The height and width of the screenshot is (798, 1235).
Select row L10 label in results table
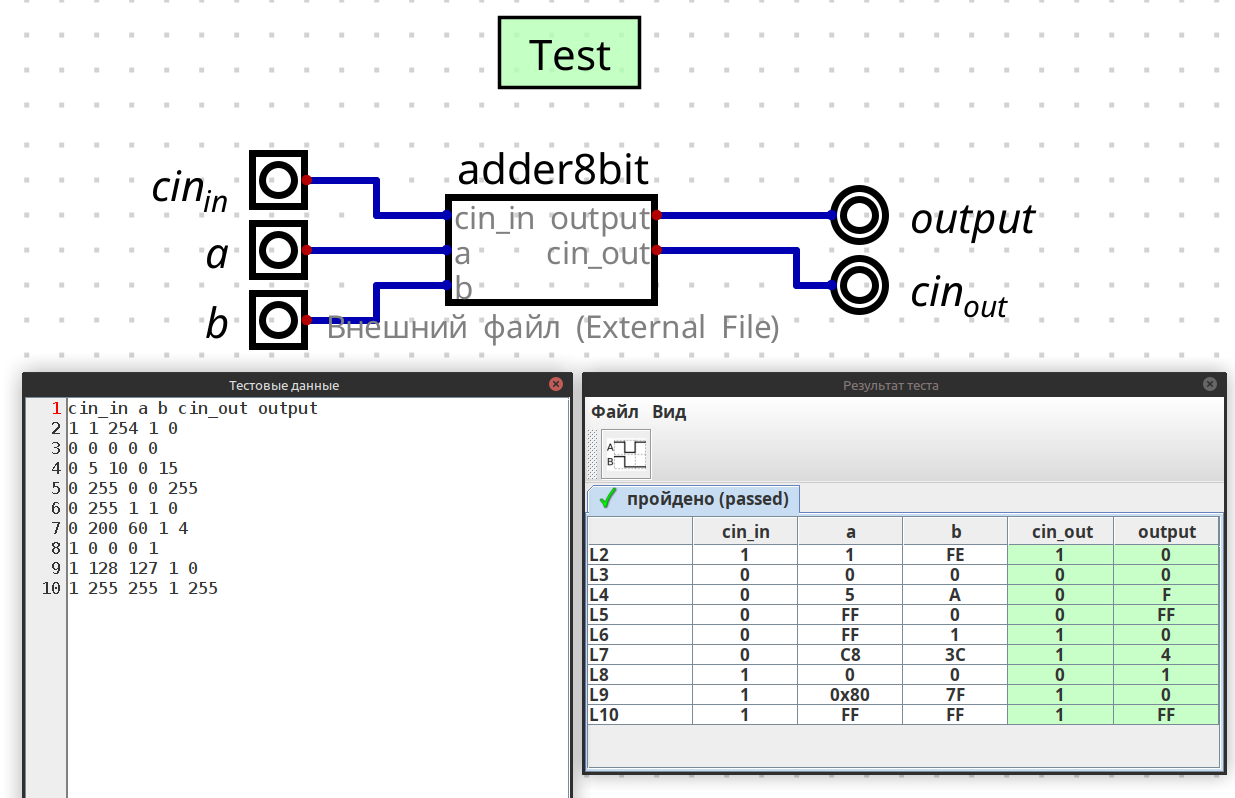pyautogui.click(x=640, y=714)
